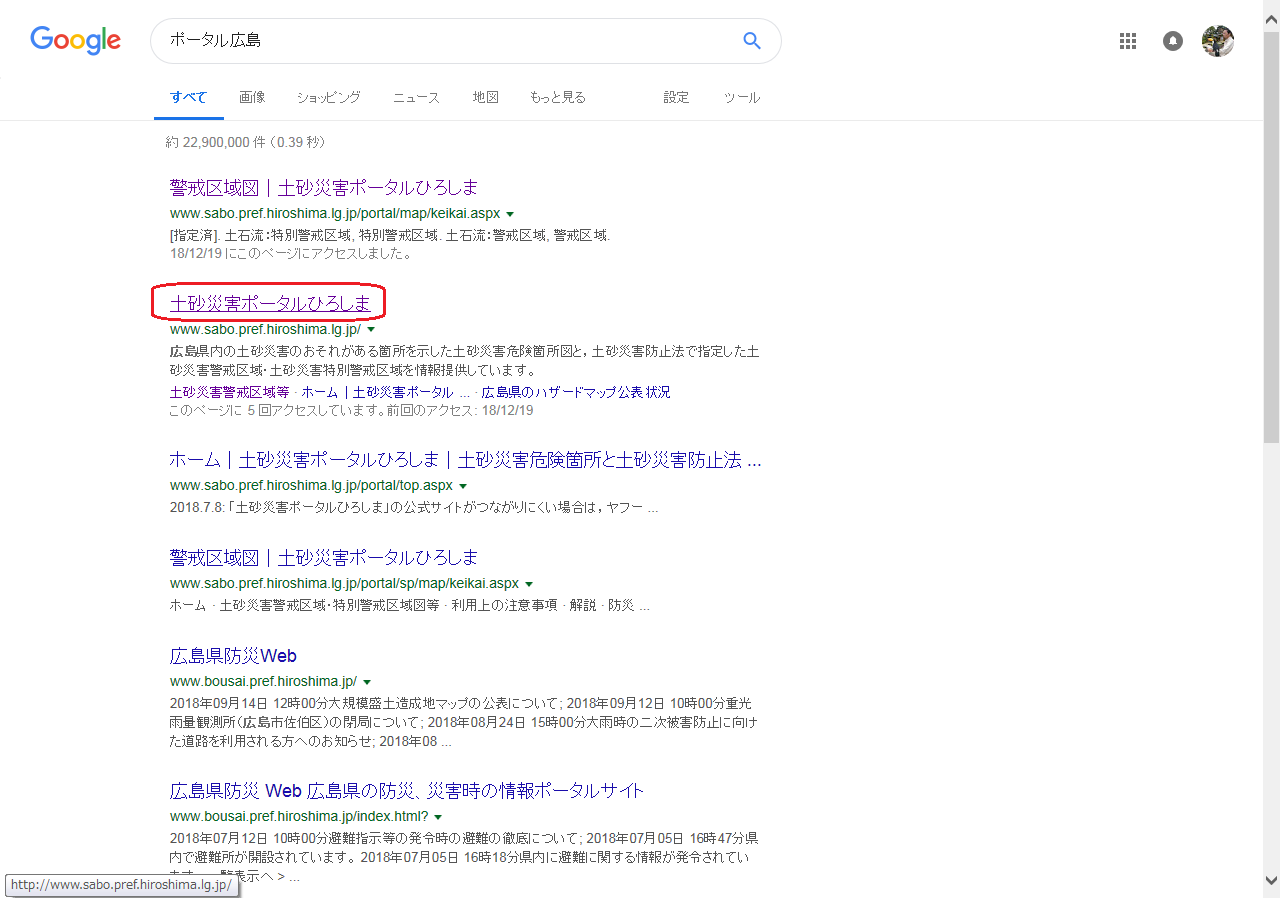This screenshot has height=898, width=1280.
Task: Expand arrow beside www.bousai.pref.hiroshima.jp/ URL
Action: click(367, 681)
